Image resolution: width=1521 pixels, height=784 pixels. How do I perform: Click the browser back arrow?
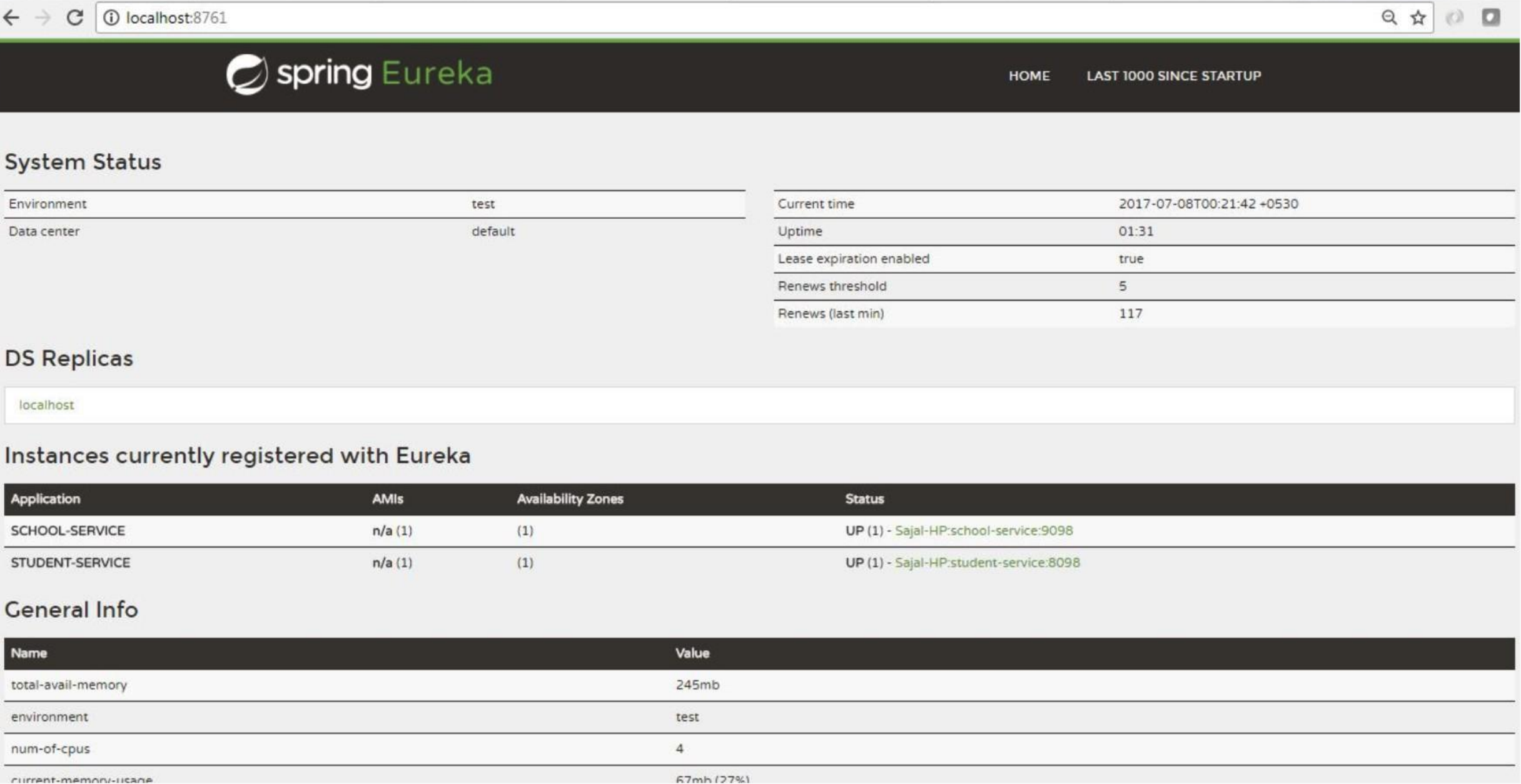tap(11, 18)
